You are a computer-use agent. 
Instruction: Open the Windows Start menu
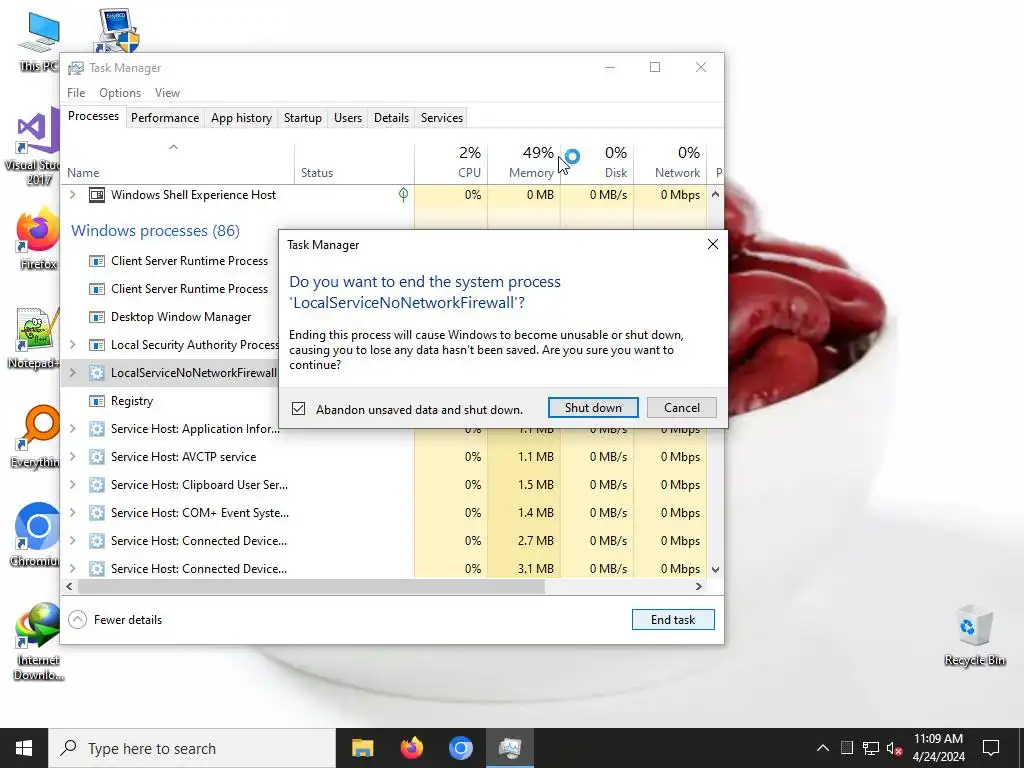24,748
